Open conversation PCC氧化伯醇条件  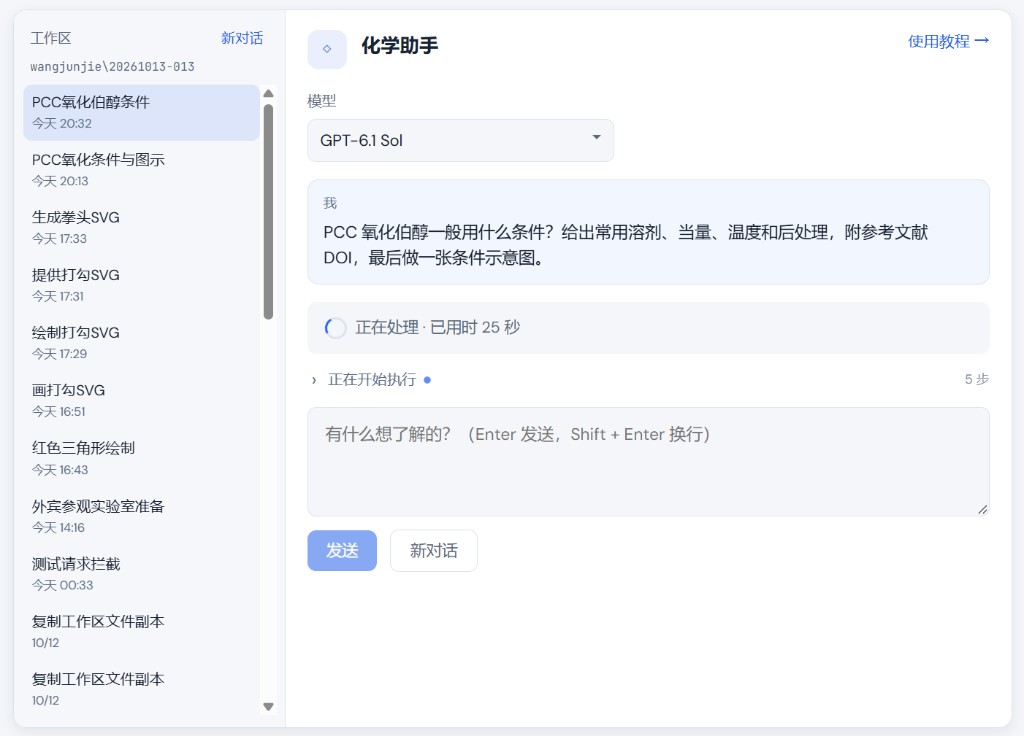142,112
